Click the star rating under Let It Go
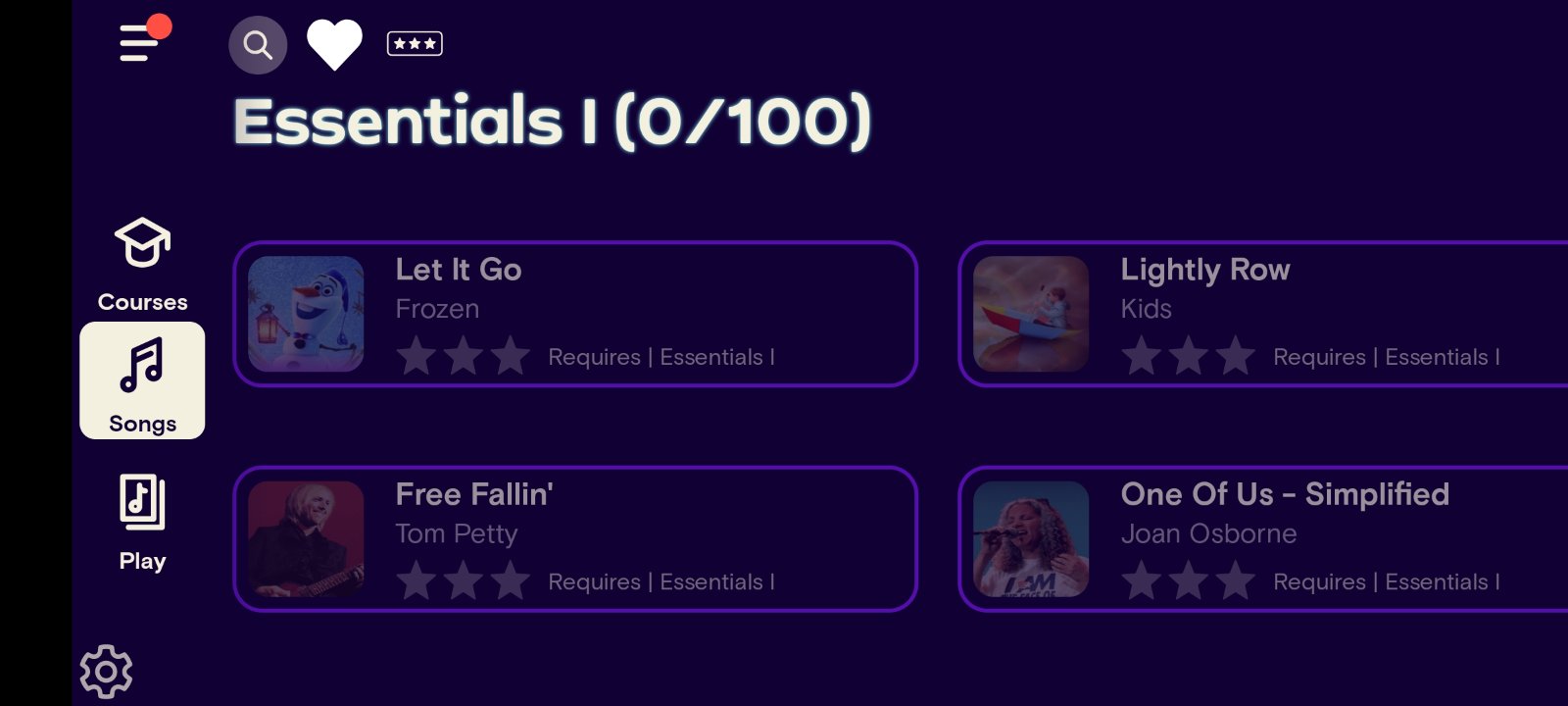The height and width of the screenshot is (706, 1568). tap(464, 357)
